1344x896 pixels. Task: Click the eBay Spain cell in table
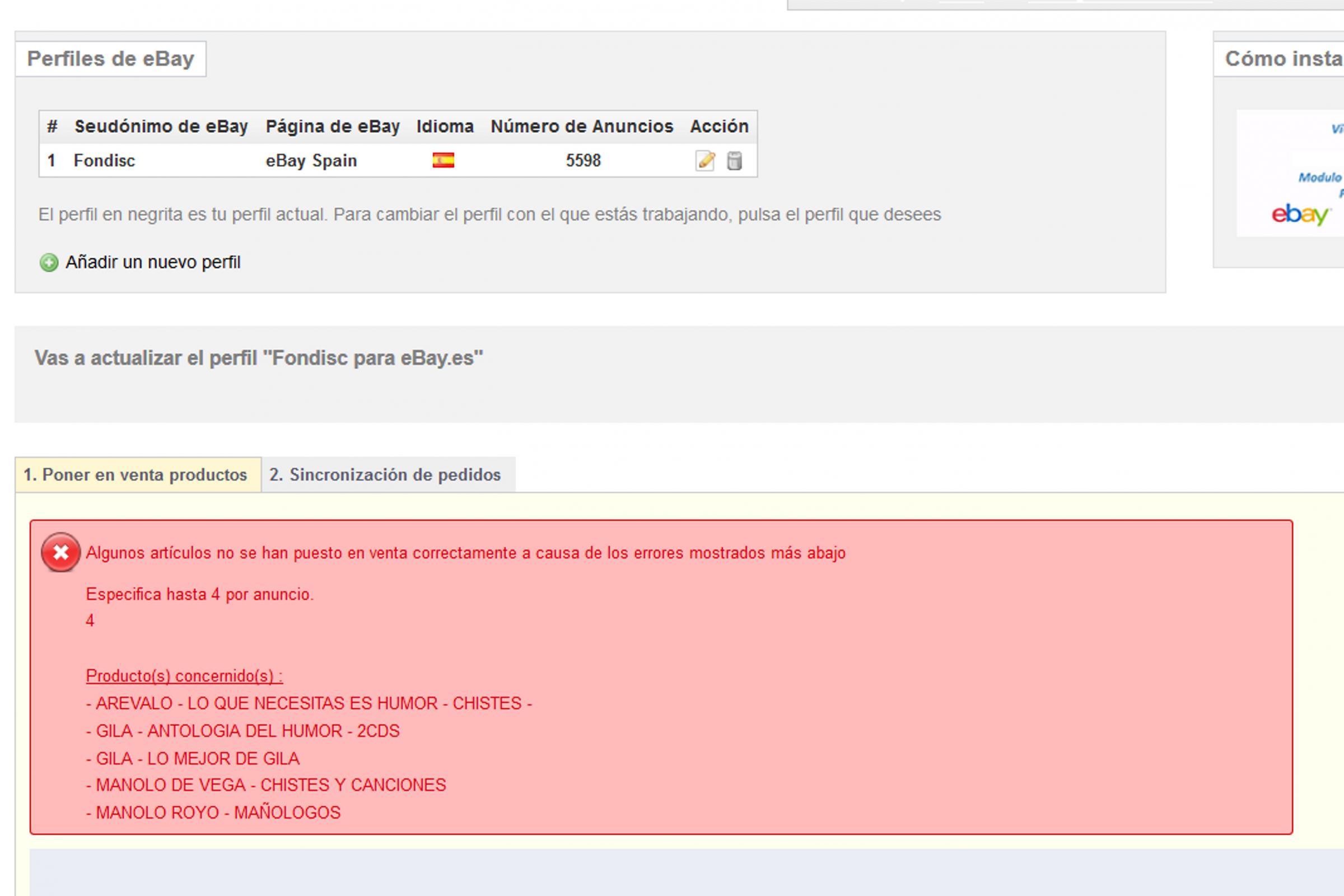pos(311,161)
